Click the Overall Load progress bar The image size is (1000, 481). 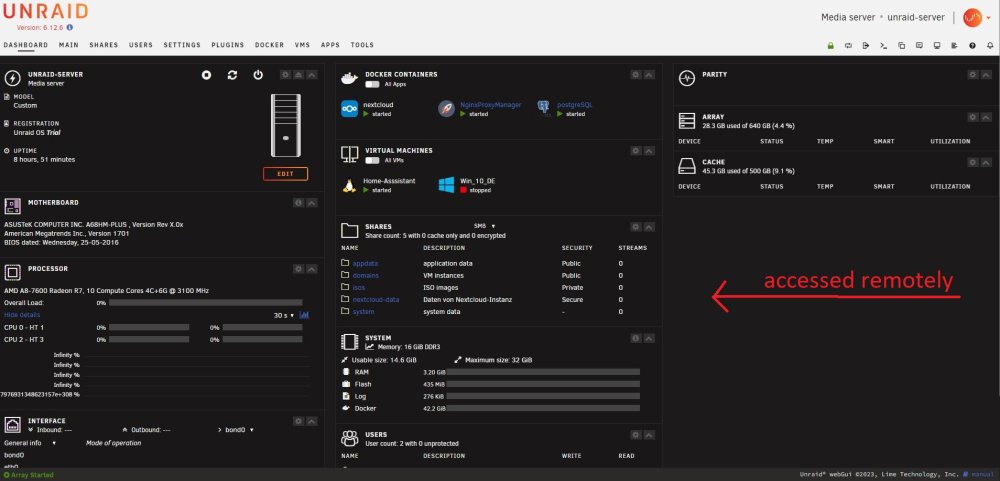(x=205, y=303)
